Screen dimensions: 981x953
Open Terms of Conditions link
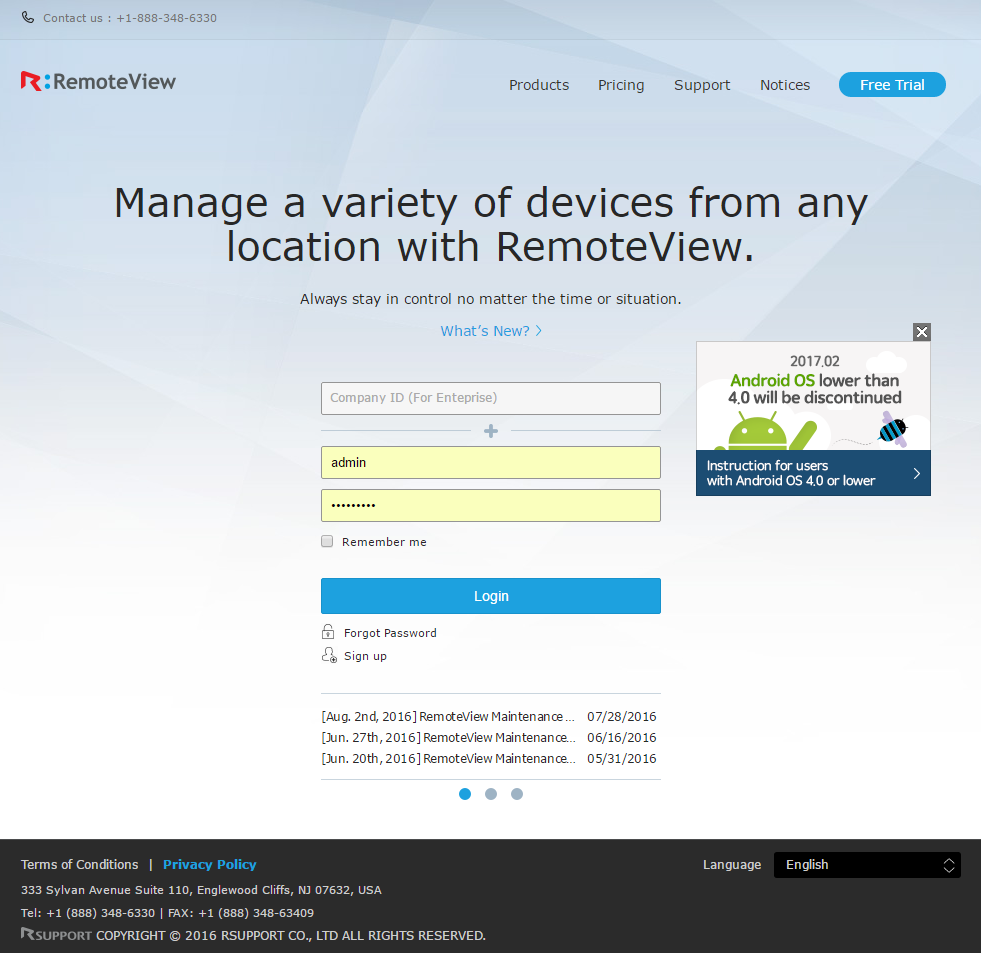[79, 864]
